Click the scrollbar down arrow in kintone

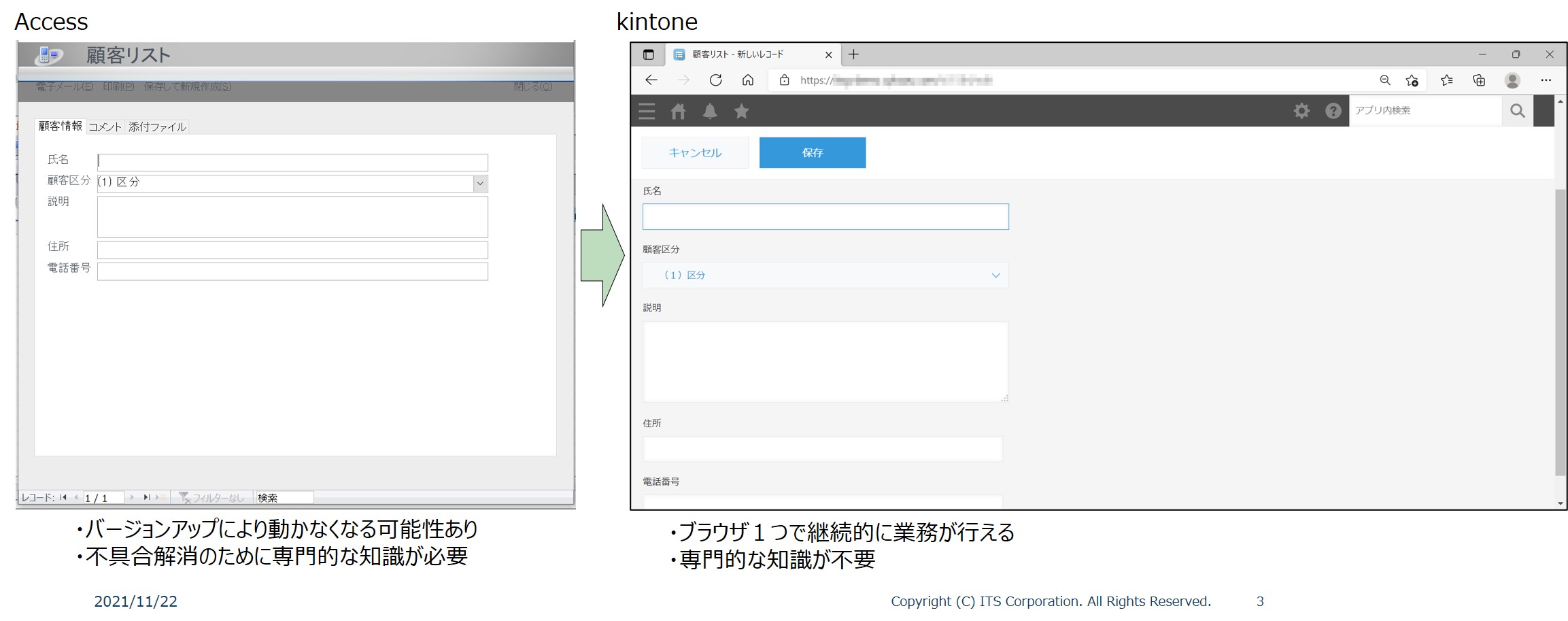[1561, 503]
